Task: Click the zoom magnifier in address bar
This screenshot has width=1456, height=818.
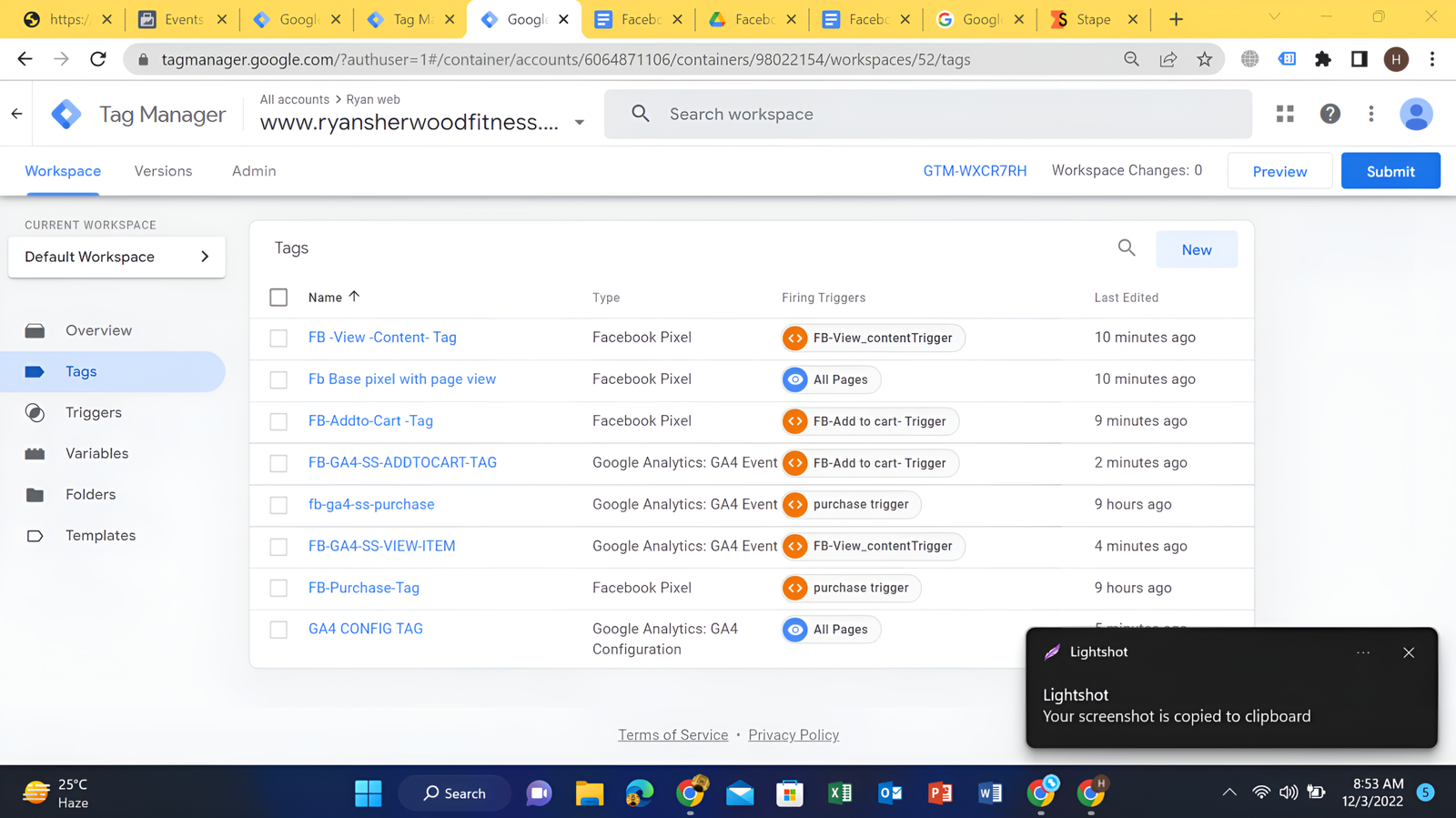Action: click(1131, 59)
